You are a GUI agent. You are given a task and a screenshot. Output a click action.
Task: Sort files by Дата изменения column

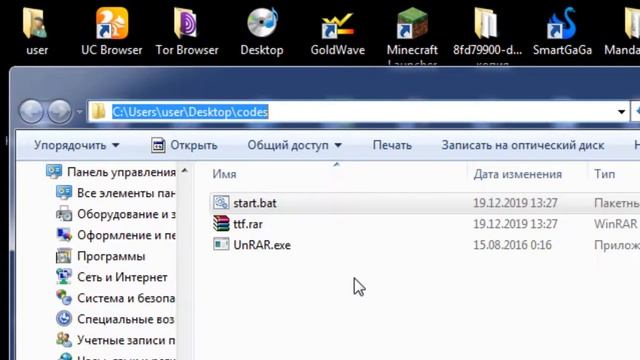tap(518, 174)
